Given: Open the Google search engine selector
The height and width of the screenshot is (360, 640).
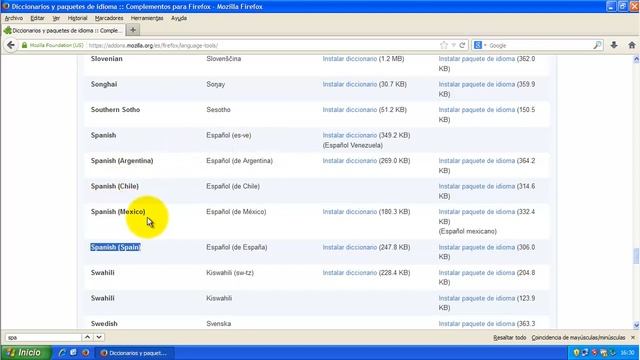Looking at the screenshot, I should pyautogui.click(x=480, y=45).
